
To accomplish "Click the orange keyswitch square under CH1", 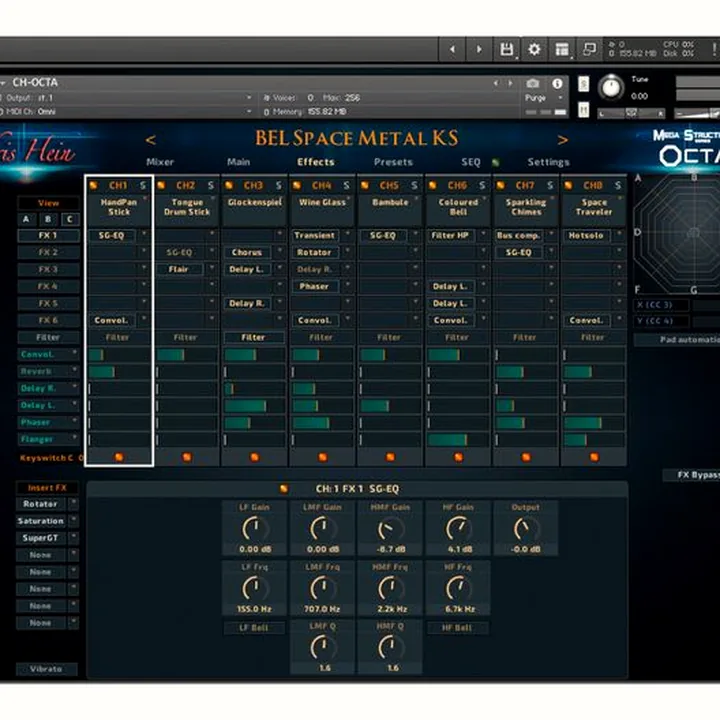I will (119, 457).
